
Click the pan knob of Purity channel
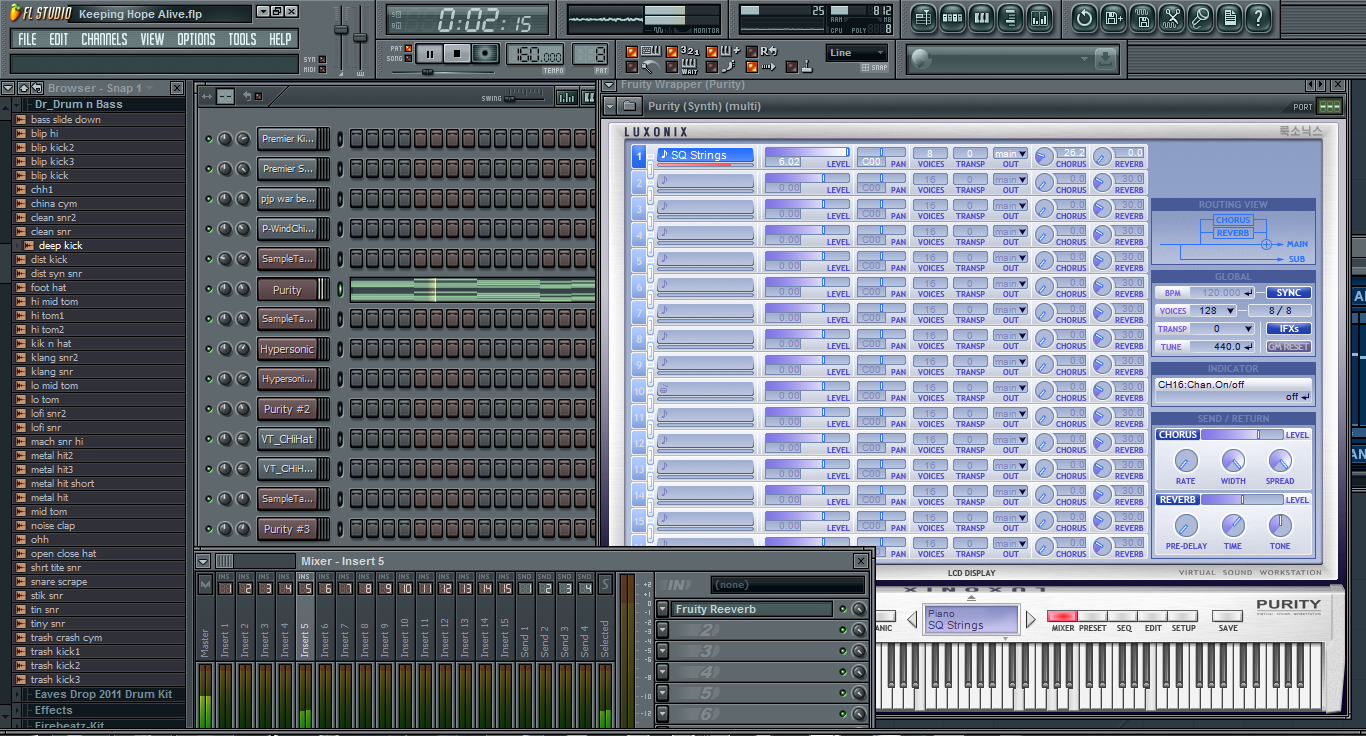pos(225,290)
